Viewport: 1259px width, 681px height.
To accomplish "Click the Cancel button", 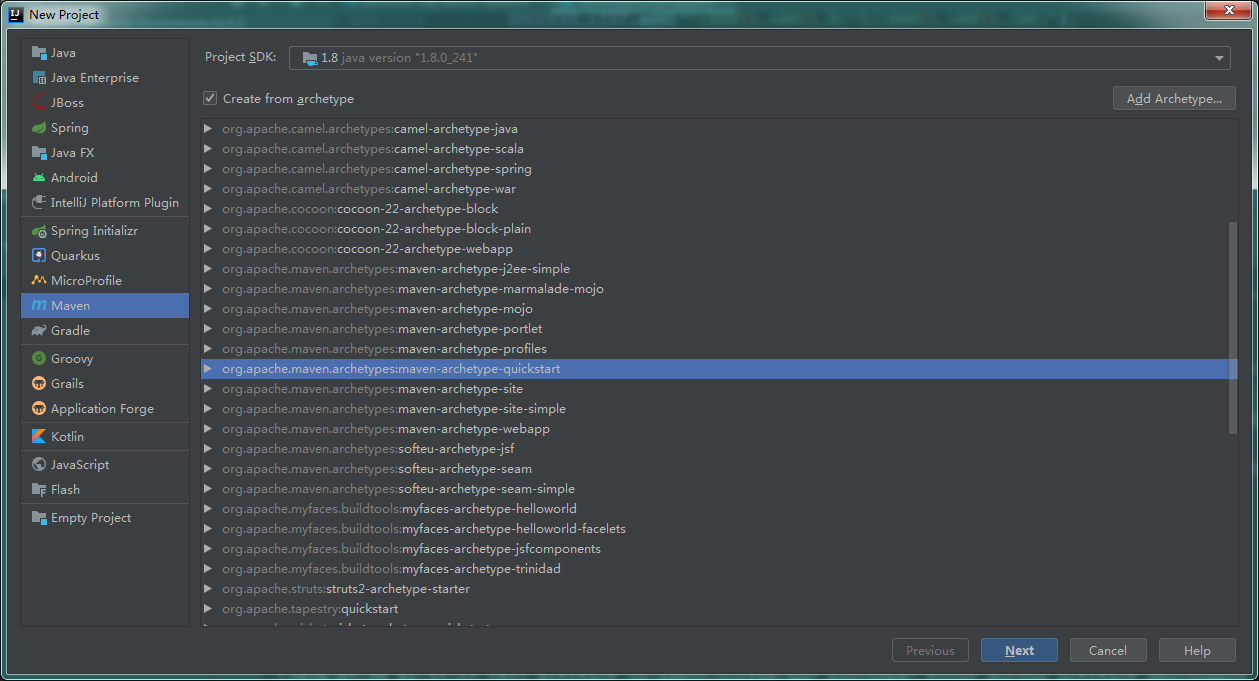I will click(1108, 650).
